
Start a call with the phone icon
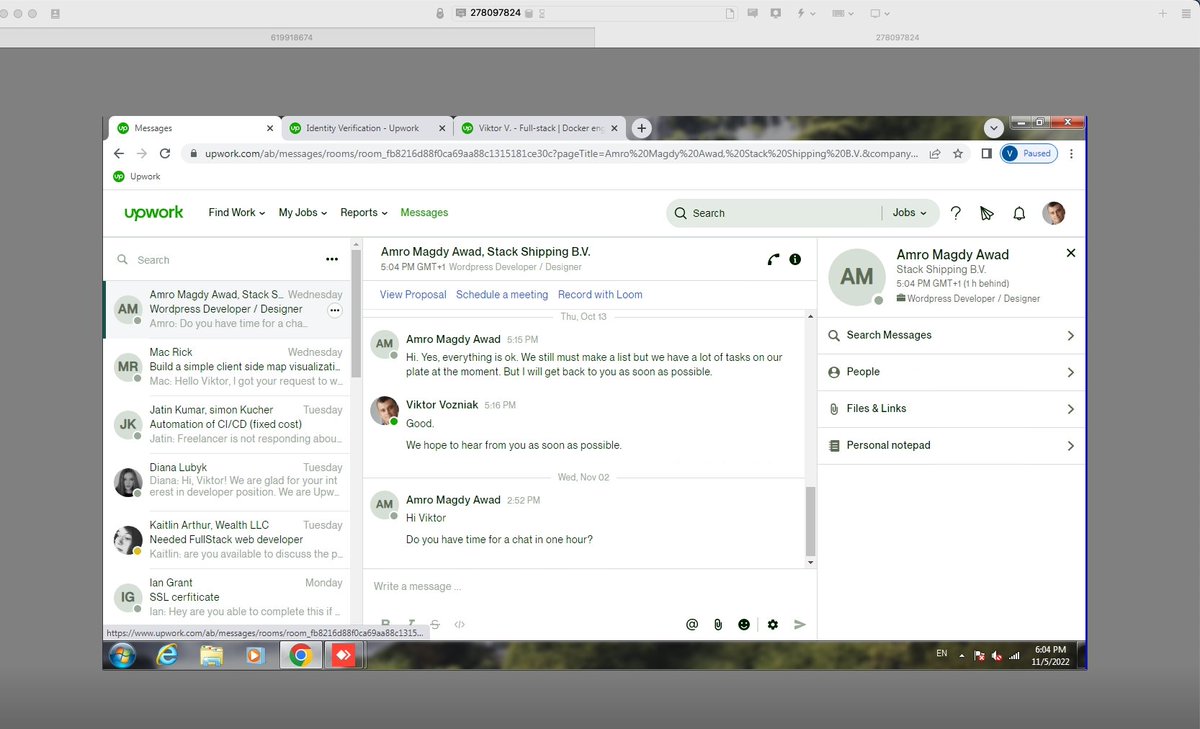tap(773, 259)
